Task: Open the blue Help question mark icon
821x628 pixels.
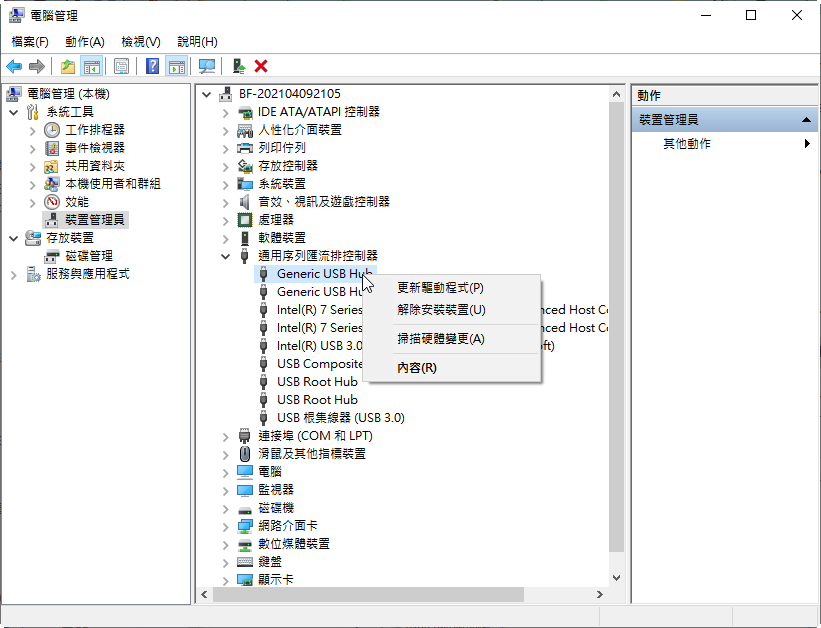Action: 152,67
